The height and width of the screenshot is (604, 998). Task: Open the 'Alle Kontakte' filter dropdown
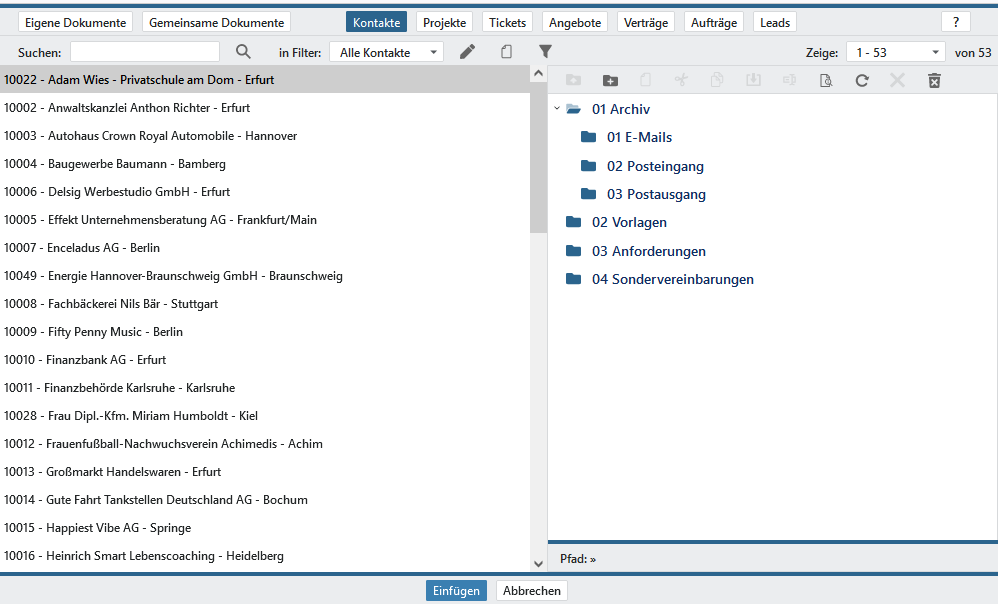[x=386, y=52]
